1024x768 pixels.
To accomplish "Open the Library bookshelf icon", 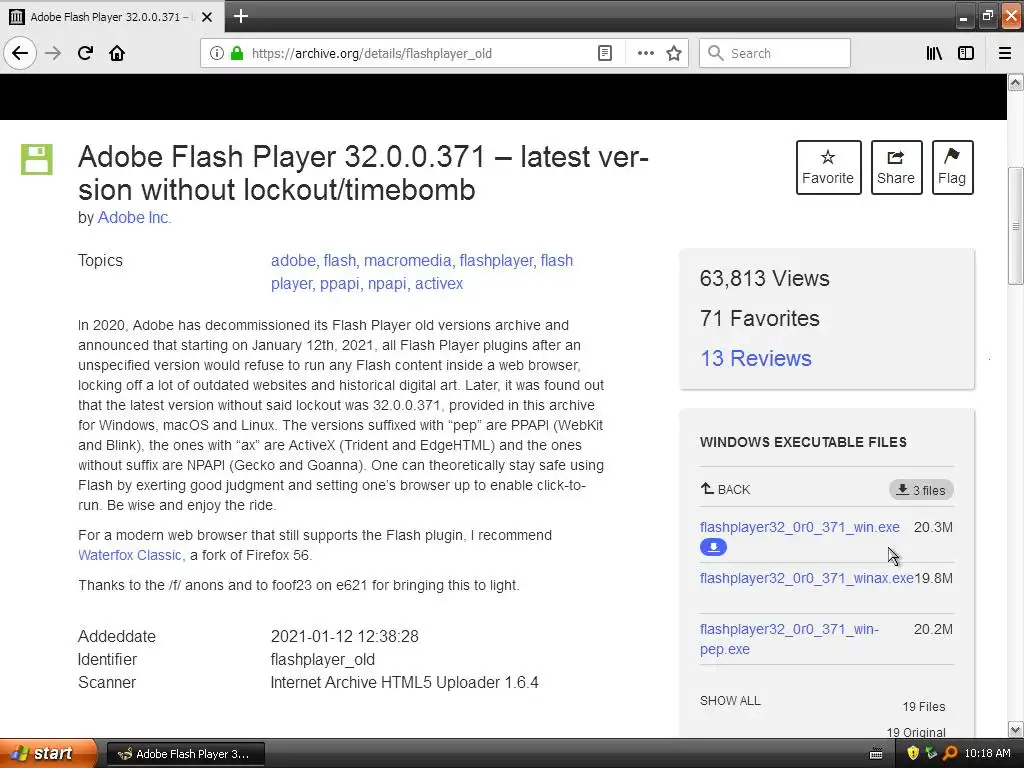I will click(x=934, y=53).
